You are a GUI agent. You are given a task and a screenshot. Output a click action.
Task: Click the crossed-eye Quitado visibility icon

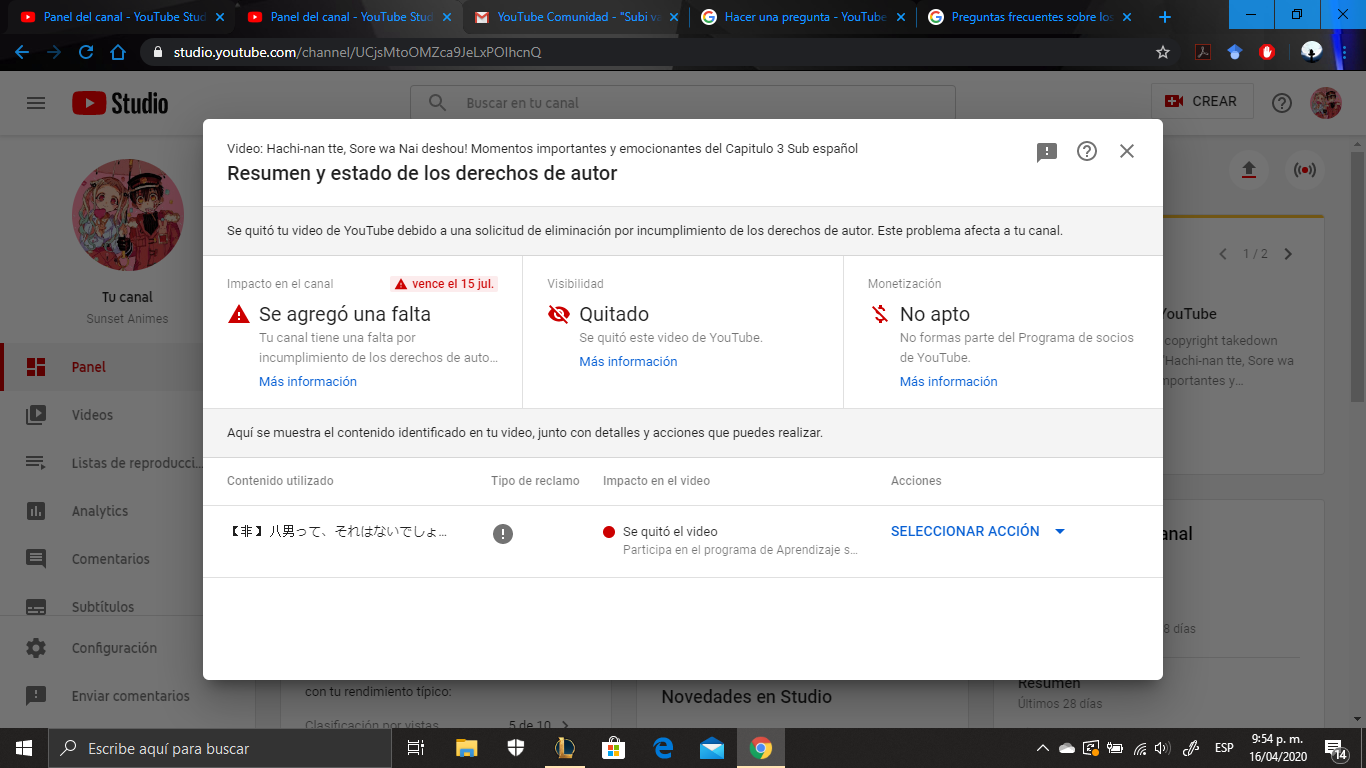coord(559,314)
